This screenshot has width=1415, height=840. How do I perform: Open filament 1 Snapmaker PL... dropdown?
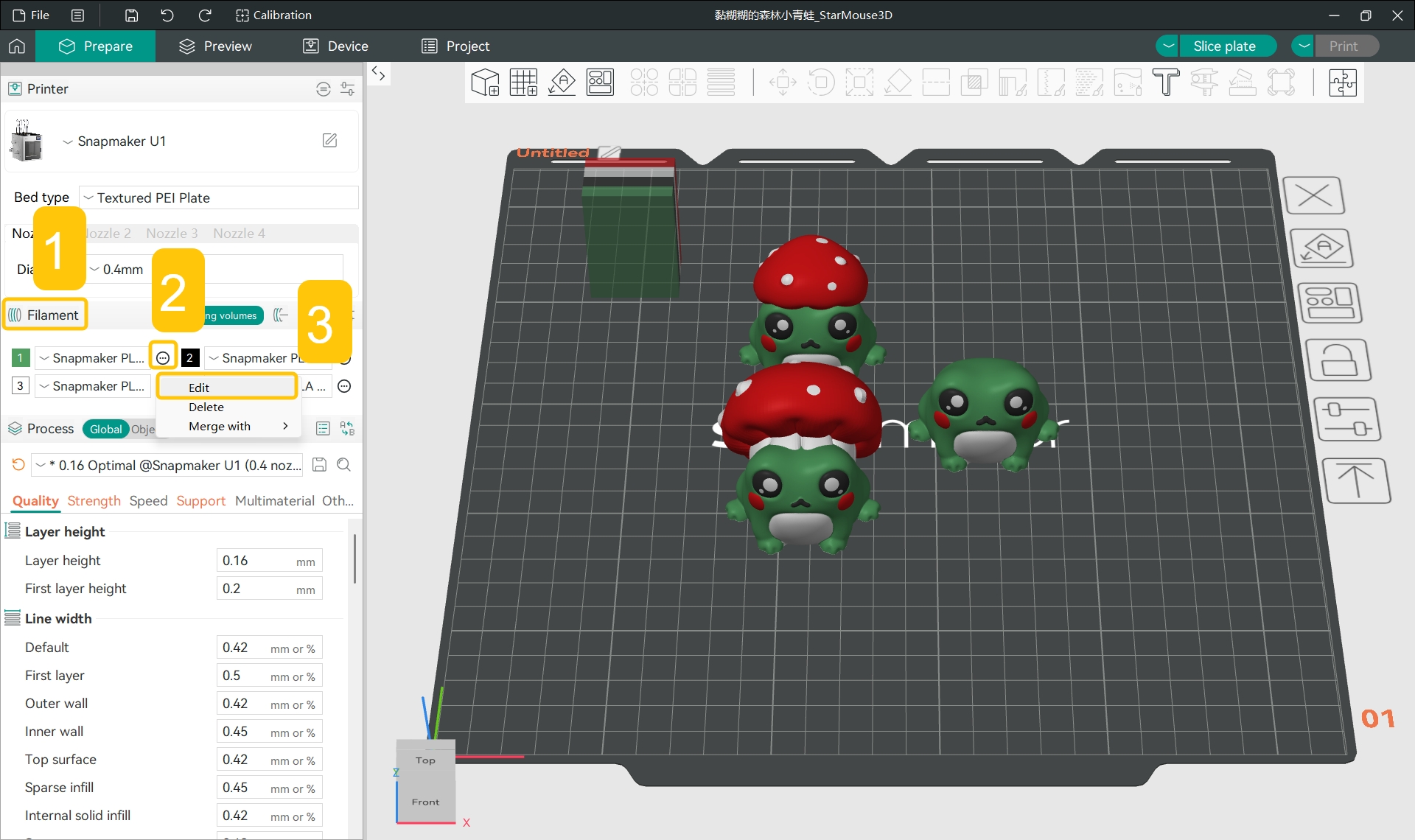[92, 358]
